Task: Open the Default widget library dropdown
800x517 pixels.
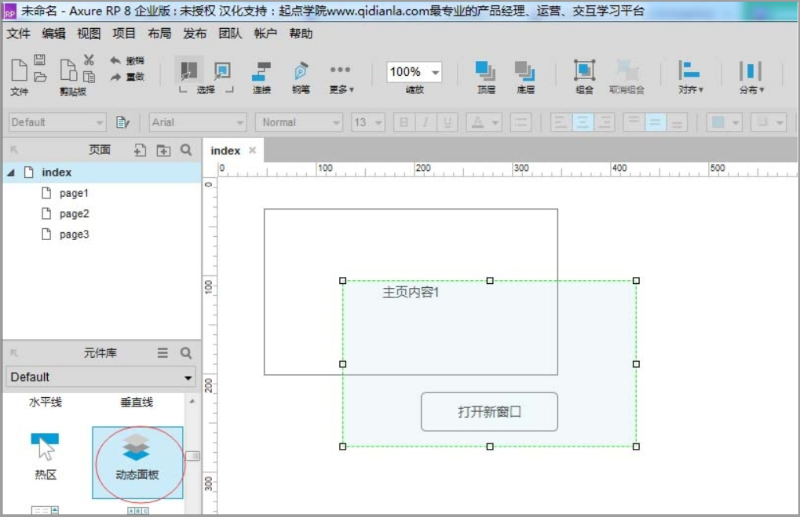Action: tap(100, 377)
